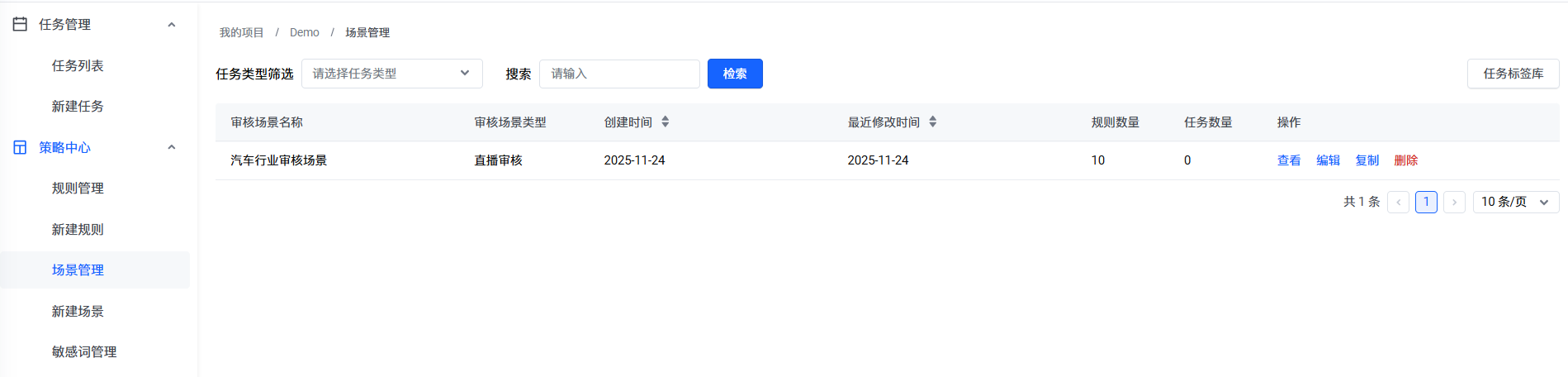The width and height of the screenshot is (1568, 377).
Task: Click 查看 for 汽车行业审核场景
Action: point(1289,160)
